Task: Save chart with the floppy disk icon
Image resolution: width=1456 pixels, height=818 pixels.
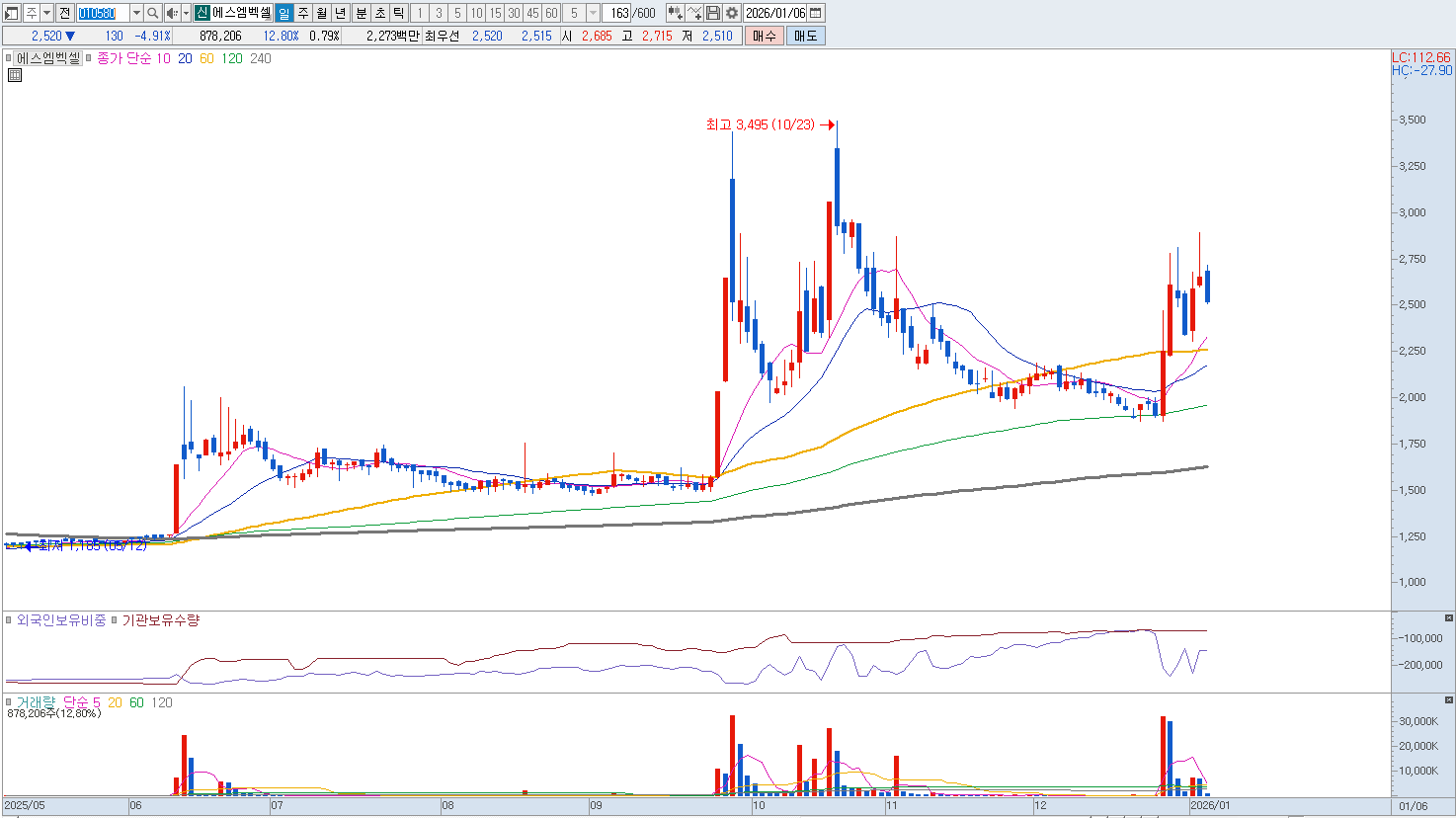Action: (713, 13)
